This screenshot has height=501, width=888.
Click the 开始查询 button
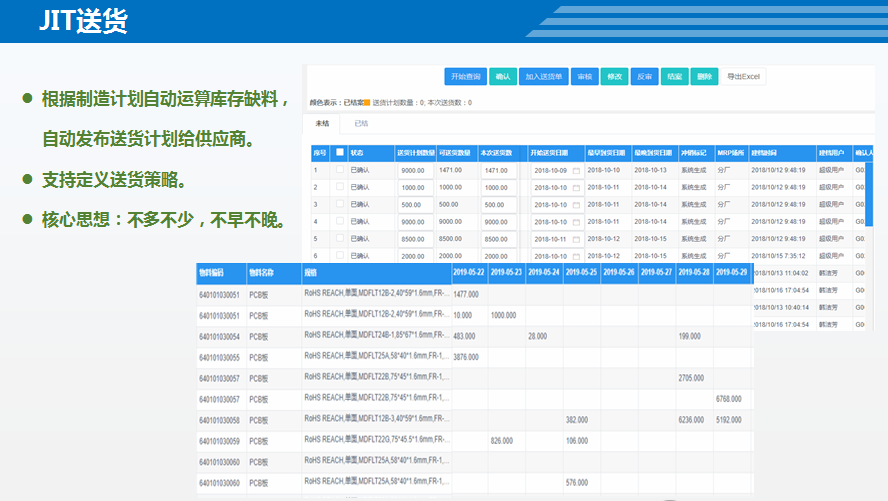(x=465, y=76)
